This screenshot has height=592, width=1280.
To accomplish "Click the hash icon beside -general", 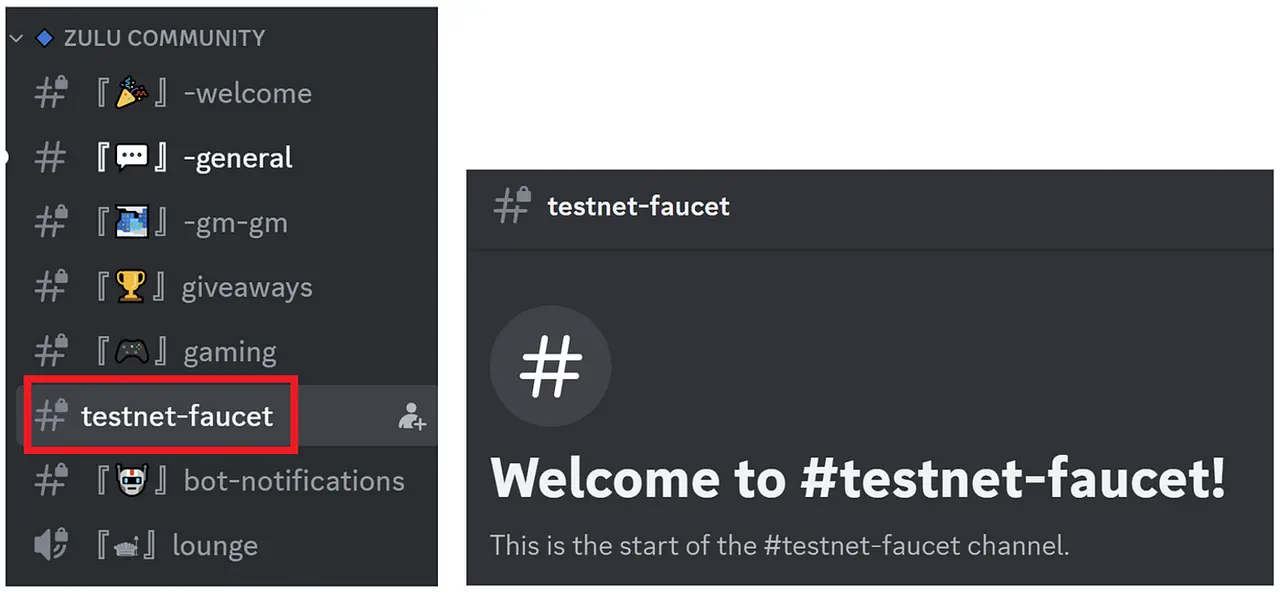I will coord(50,158).
